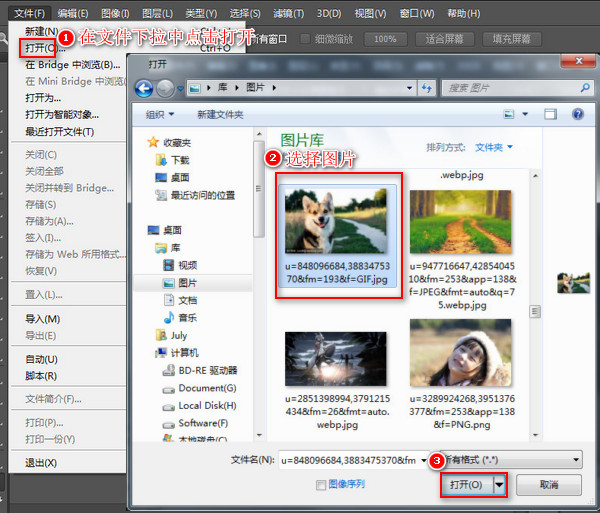
Task: Open Recent Places (最近访问的位置)
Action: [195, 195]
